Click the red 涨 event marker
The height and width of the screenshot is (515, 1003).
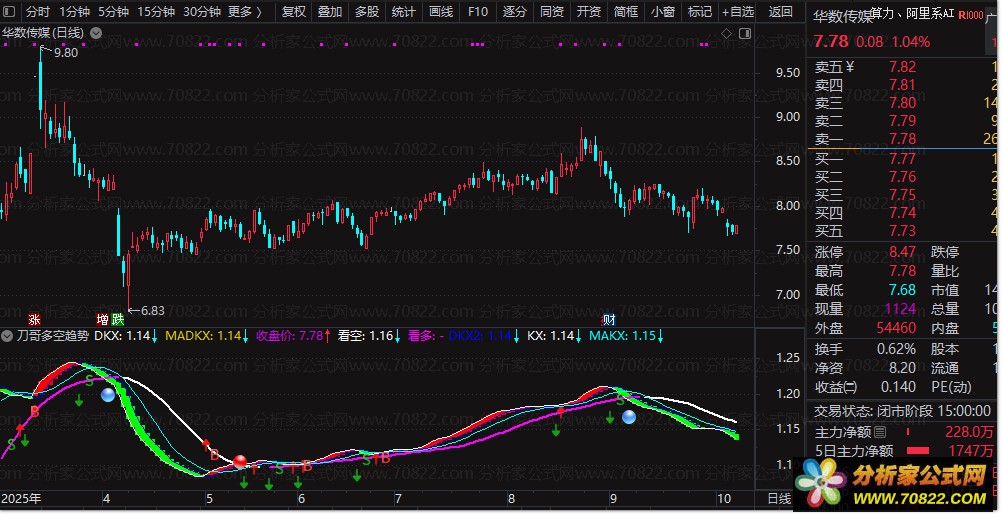[x=34, y=320]
